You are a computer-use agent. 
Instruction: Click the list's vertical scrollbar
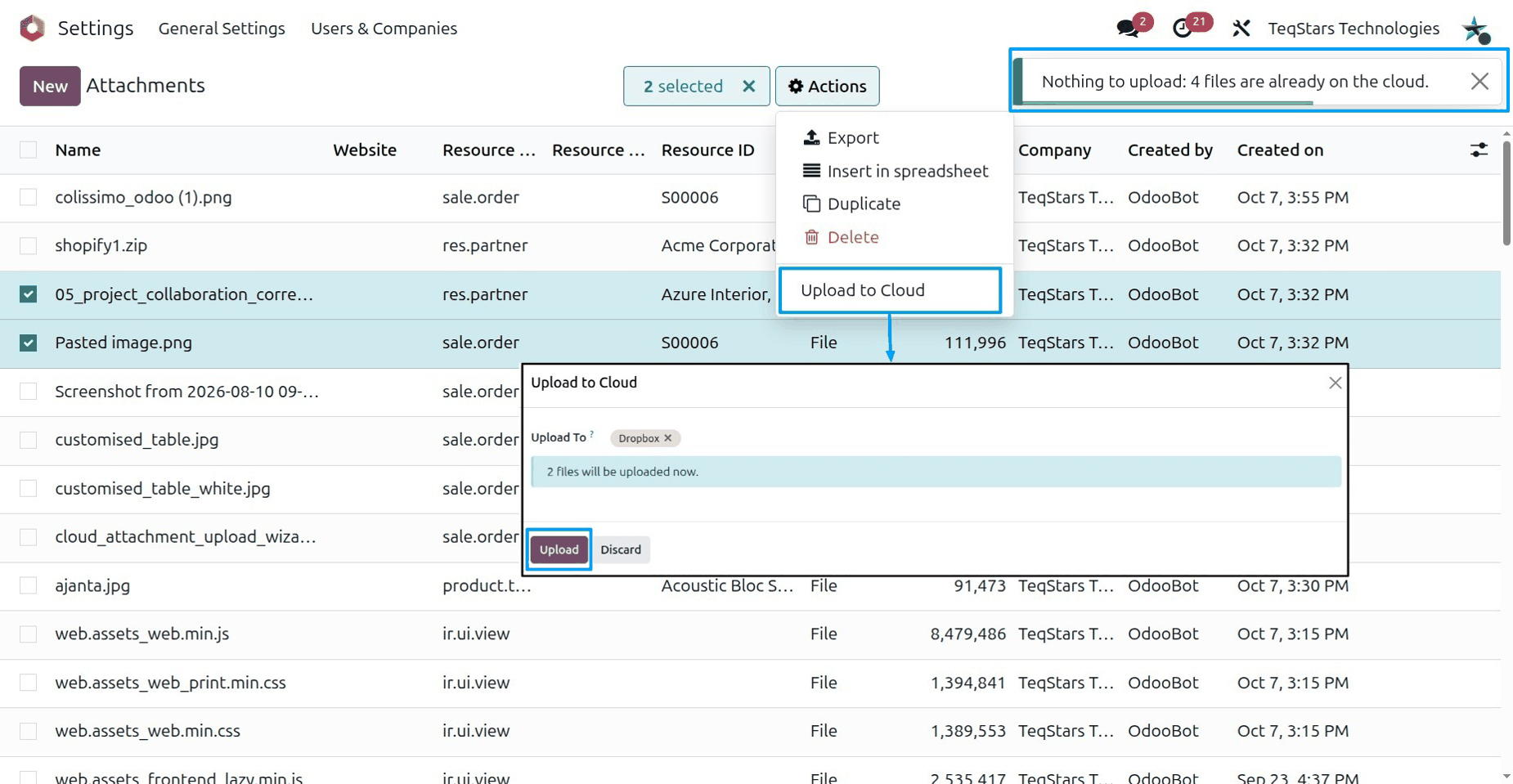(x=1506, y=194)
